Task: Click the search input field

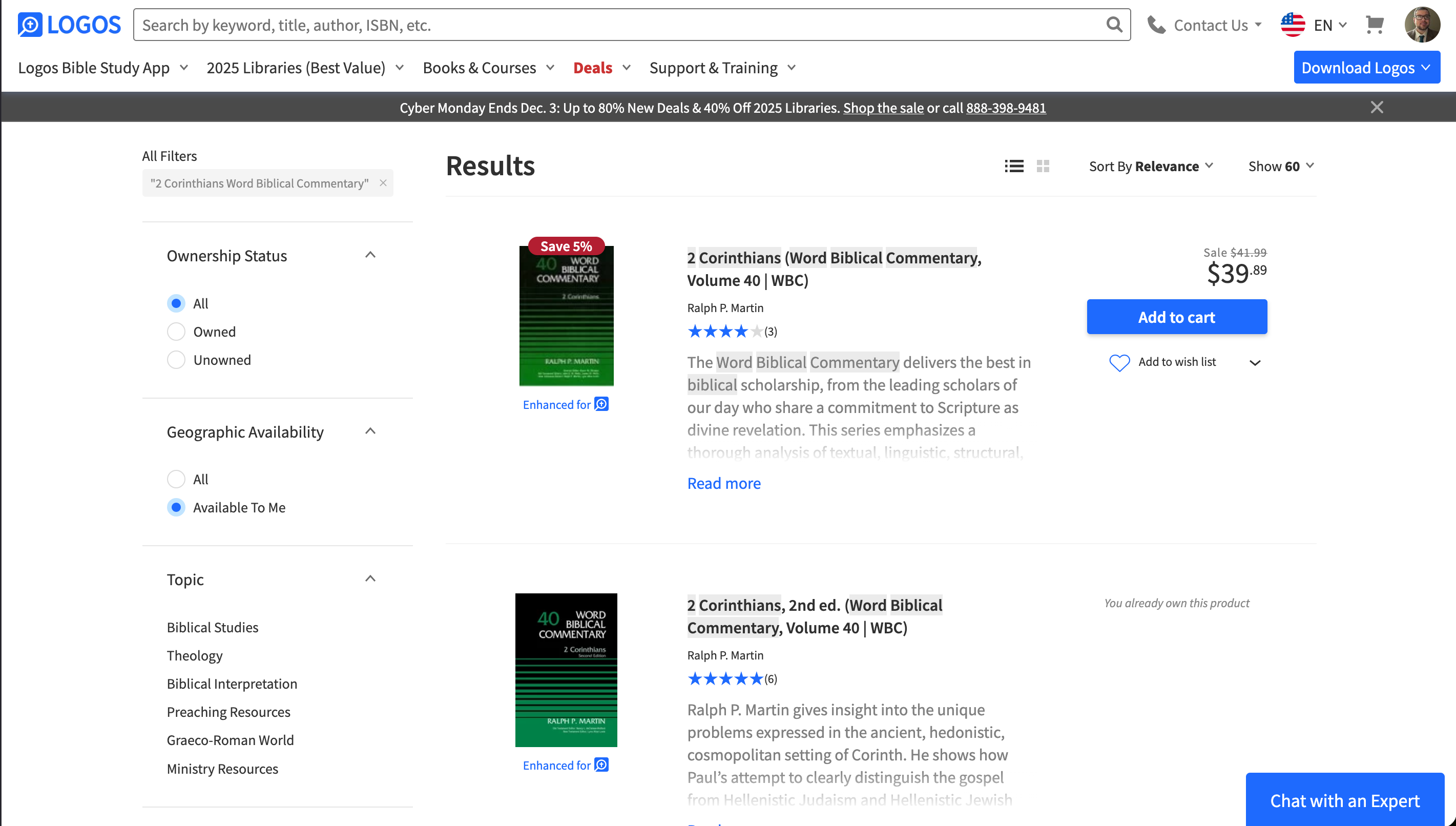Action: point(618,25)
